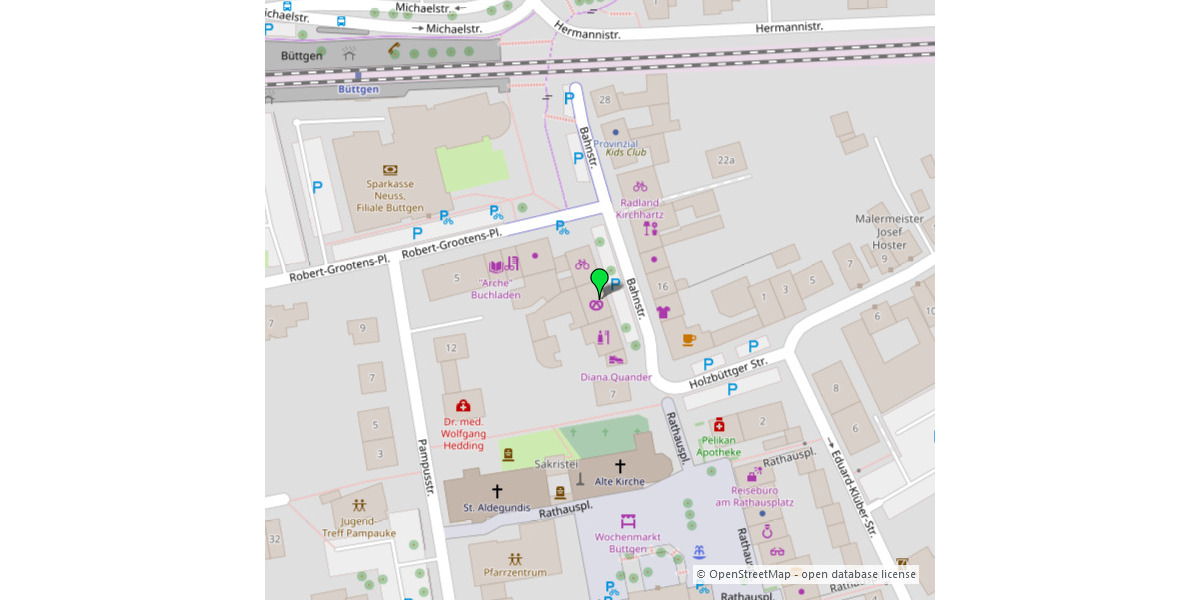Click building number 22a on the map

726,160
